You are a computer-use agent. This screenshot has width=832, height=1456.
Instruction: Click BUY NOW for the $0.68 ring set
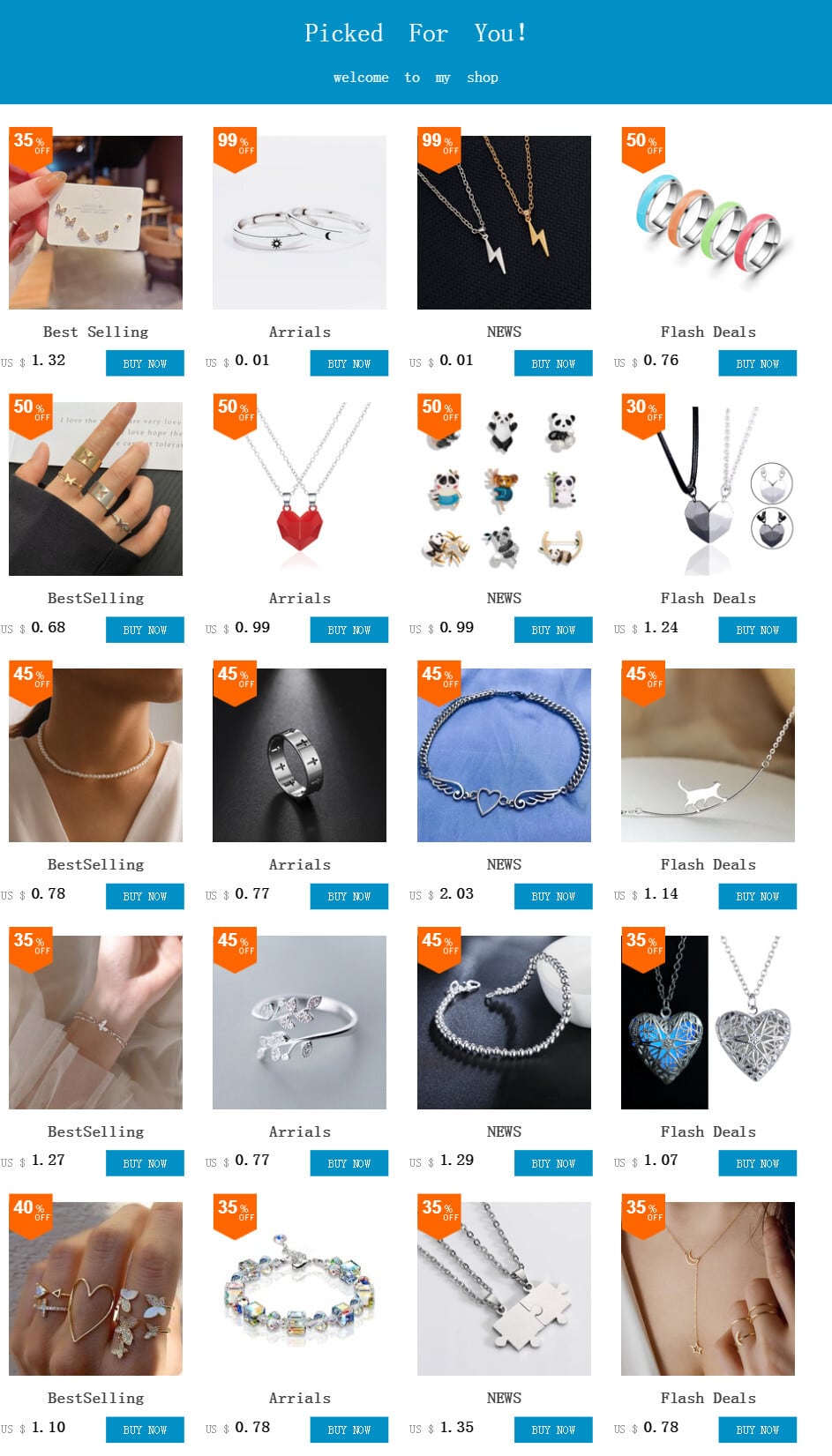[x=145, y=630]
